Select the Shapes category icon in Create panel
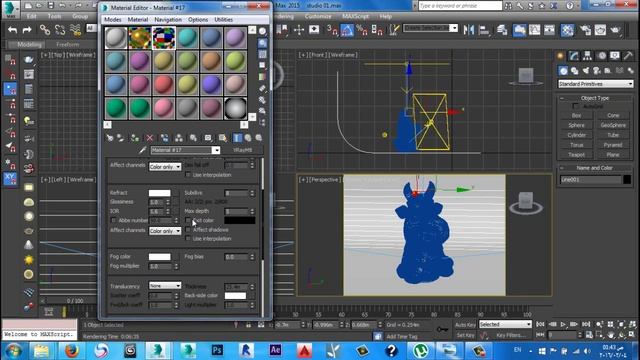640x360 pixels. pos(575,71)
